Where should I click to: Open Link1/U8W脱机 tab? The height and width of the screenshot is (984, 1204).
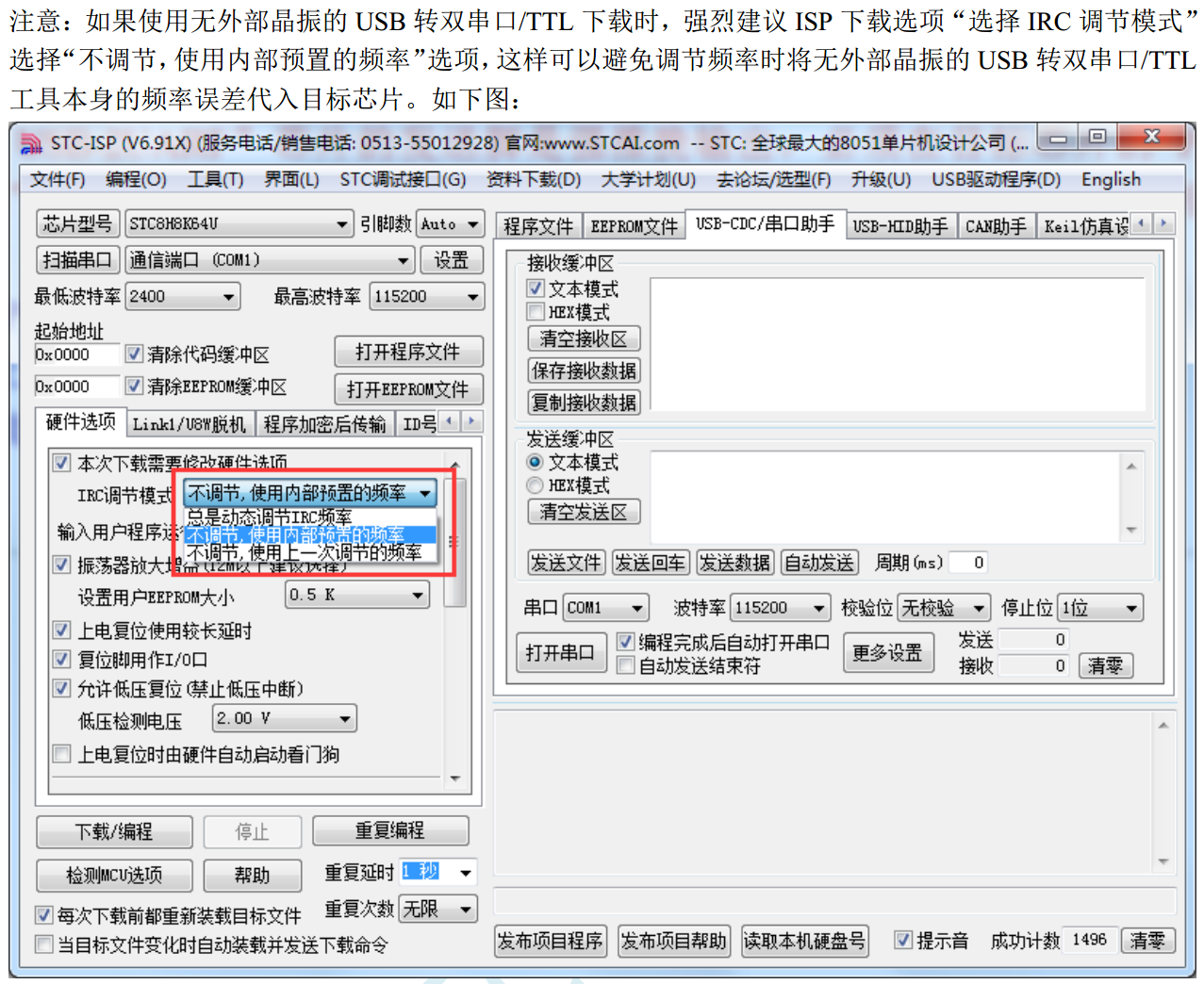coord(189,424)
